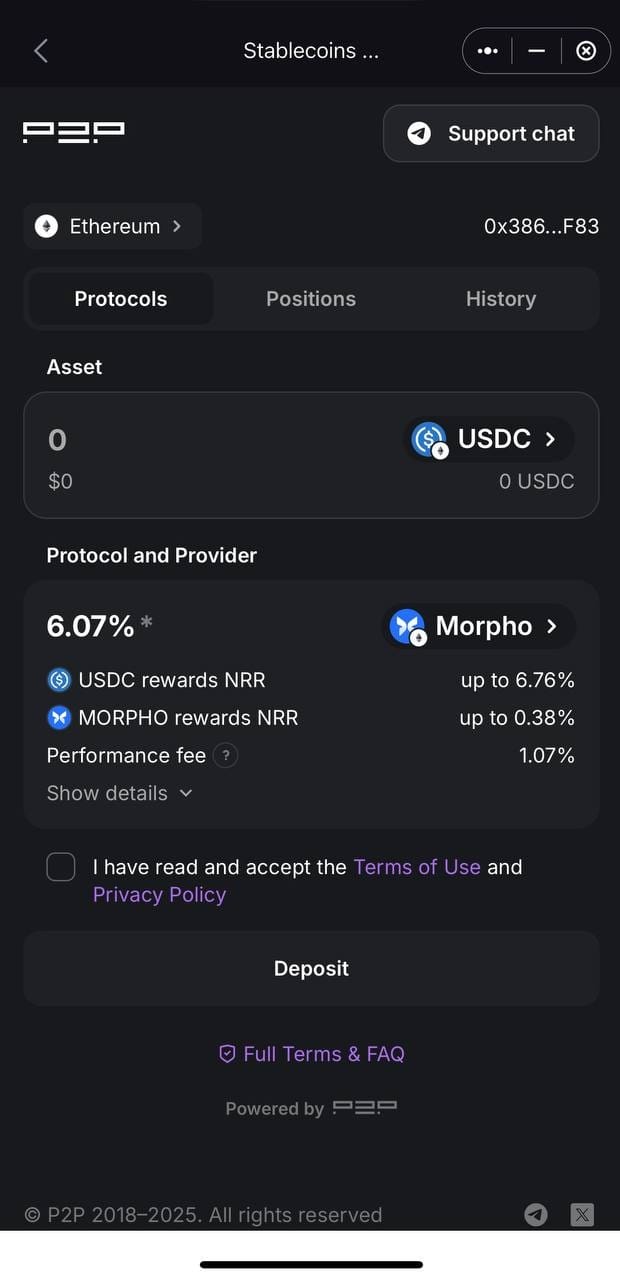Click the USDC rewards NRR coin icon
The height and width of the screenshot is (1280, 620).
tap(59, 680)
